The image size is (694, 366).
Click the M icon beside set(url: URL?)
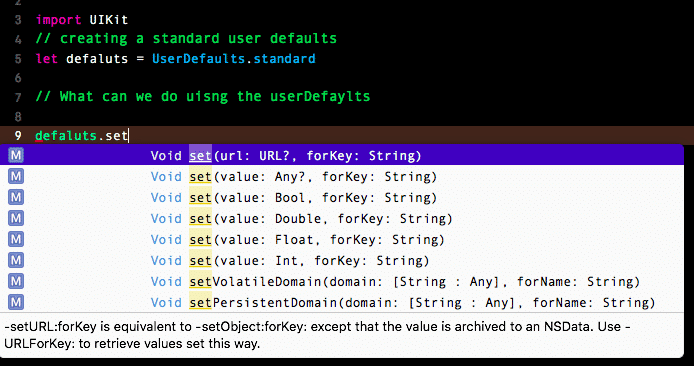(x=16, y=155)
